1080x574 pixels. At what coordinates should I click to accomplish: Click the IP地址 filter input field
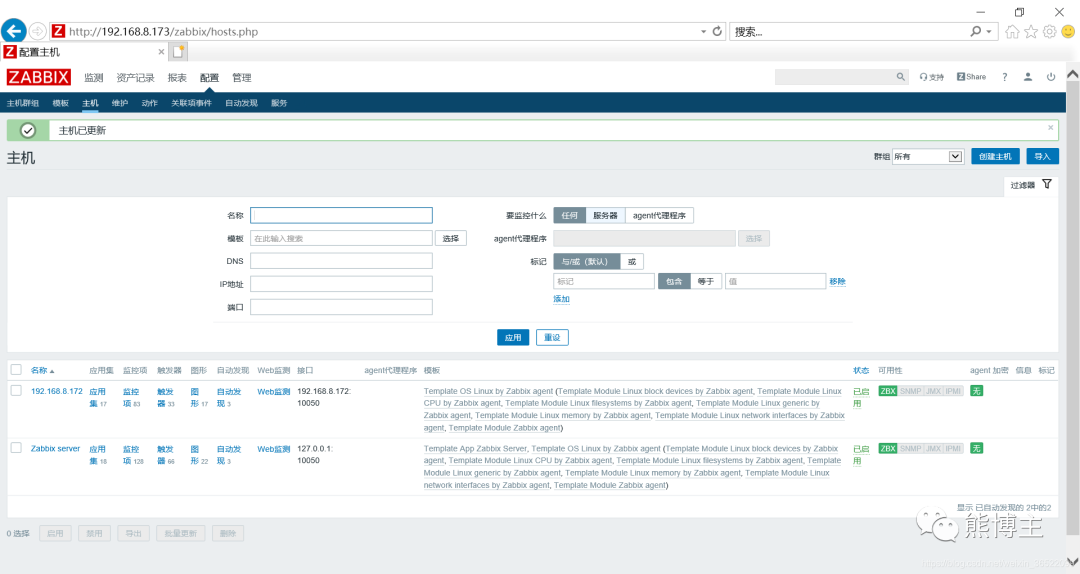[x=342, y=284]
